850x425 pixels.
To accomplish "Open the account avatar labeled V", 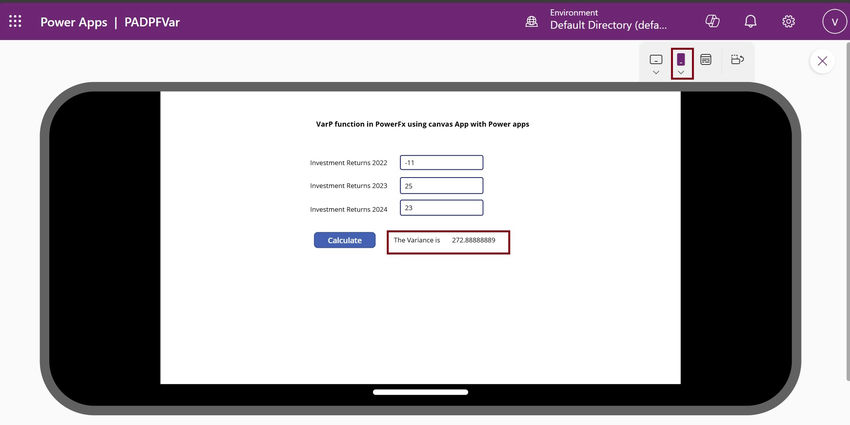I will (x=834, y=22).
